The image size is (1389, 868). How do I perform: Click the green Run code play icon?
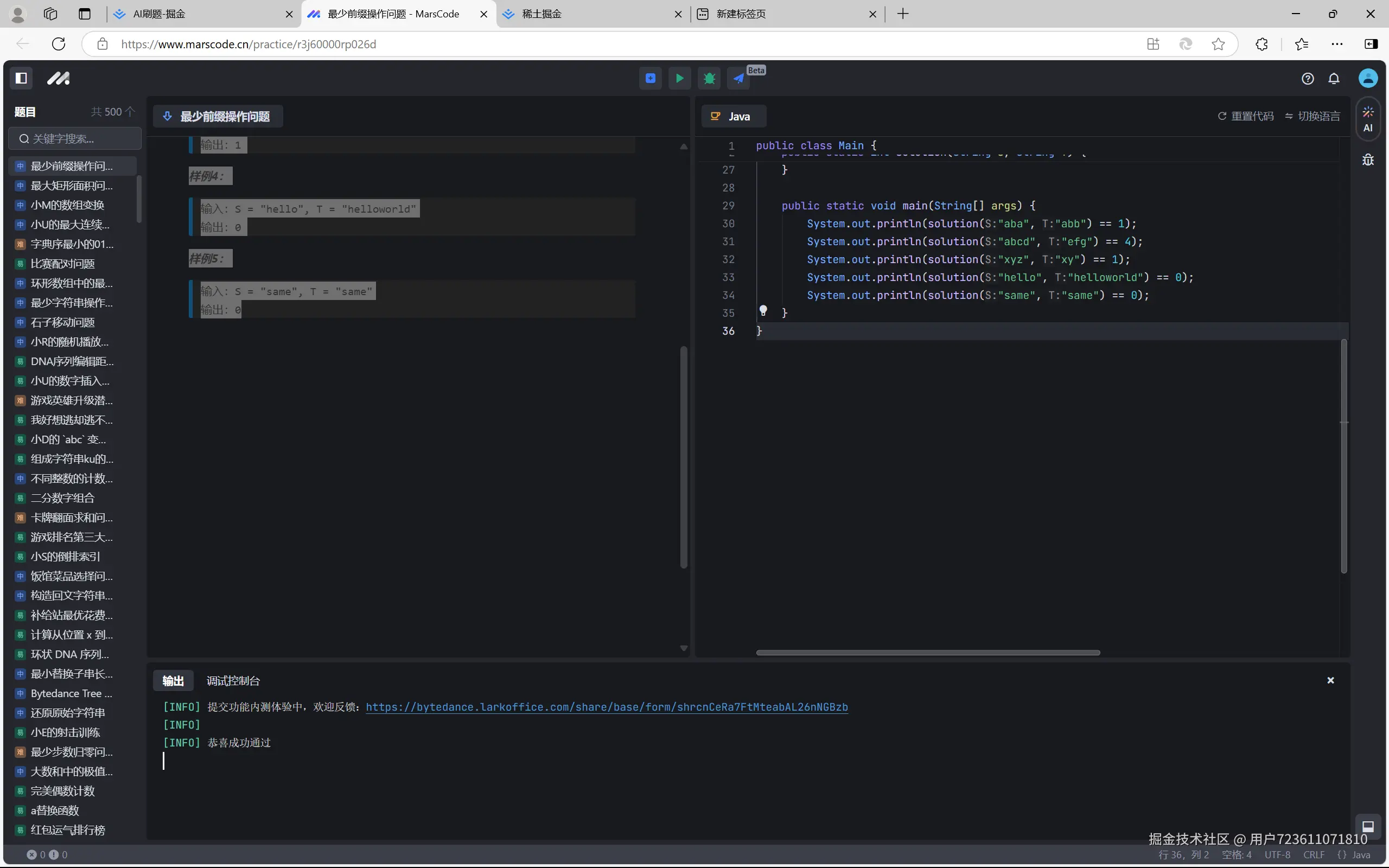(679, 78)
